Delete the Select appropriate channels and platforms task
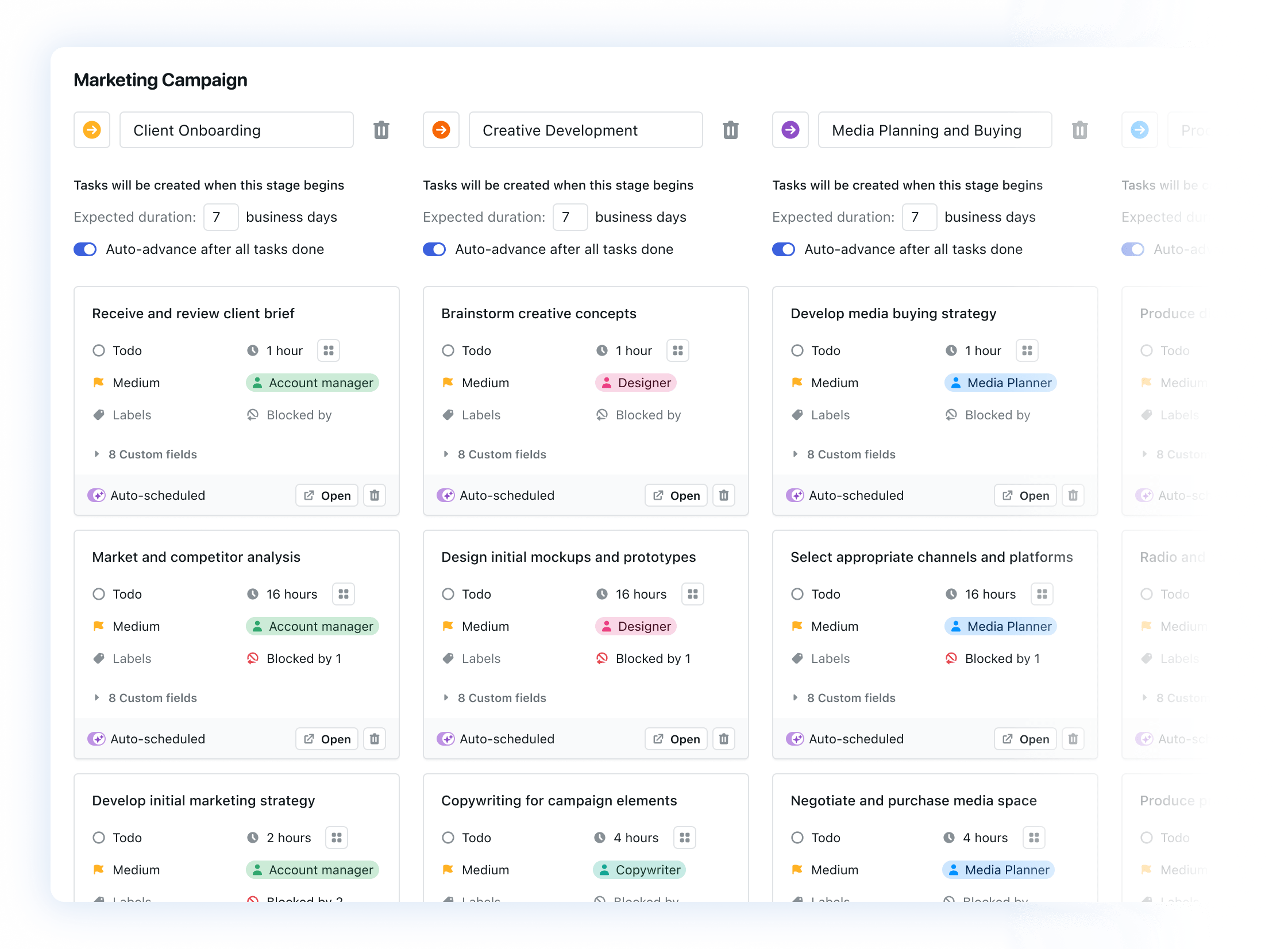 [1073, 739]
